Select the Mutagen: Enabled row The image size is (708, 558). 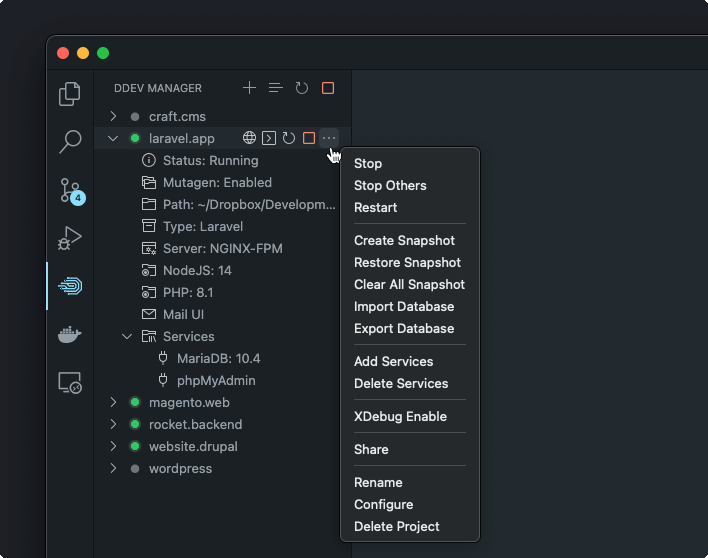222,182
